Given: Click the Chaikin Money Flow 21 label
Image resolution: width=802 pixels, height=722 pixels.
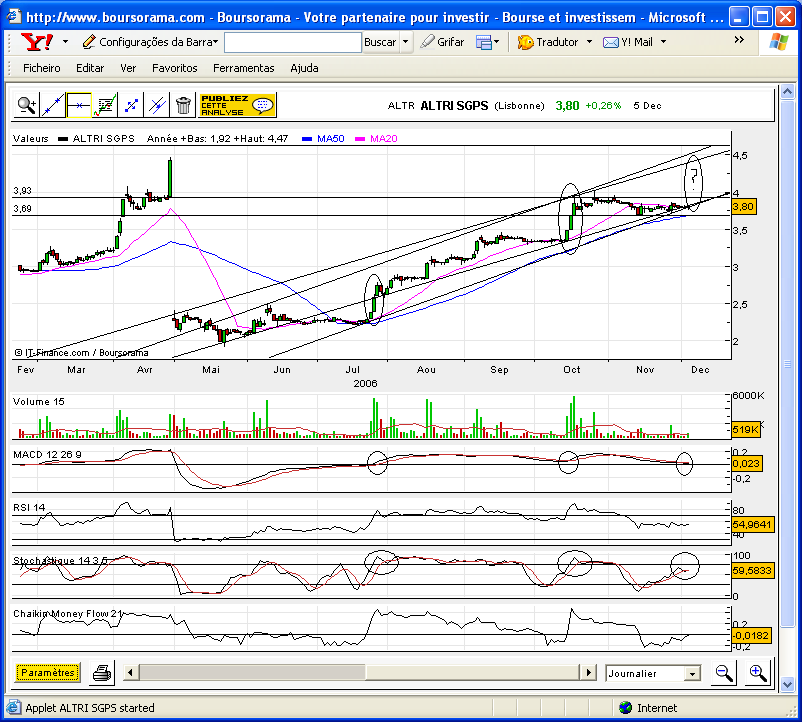Looking at the screenshot, I should click(68, 614).
